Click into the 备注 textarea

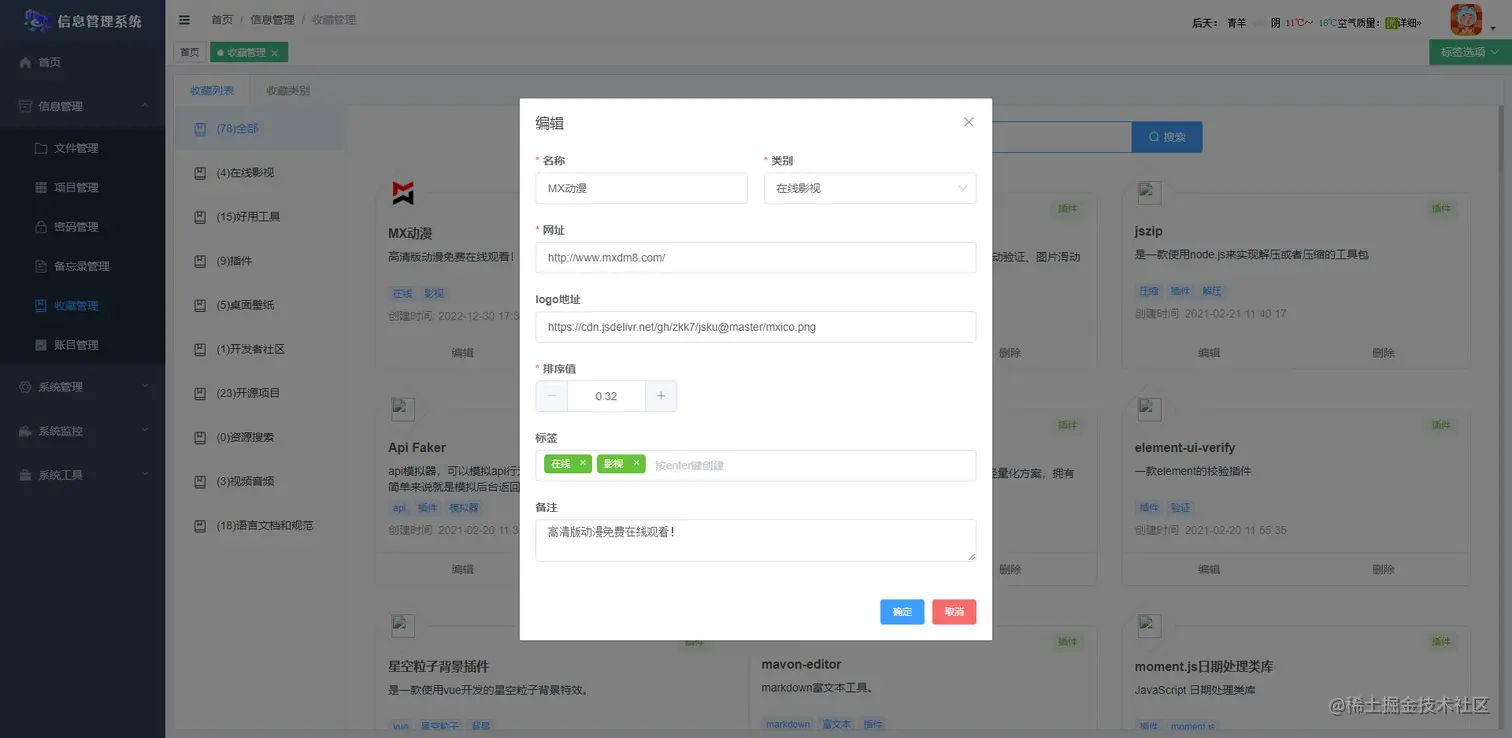tap(756, 540)
